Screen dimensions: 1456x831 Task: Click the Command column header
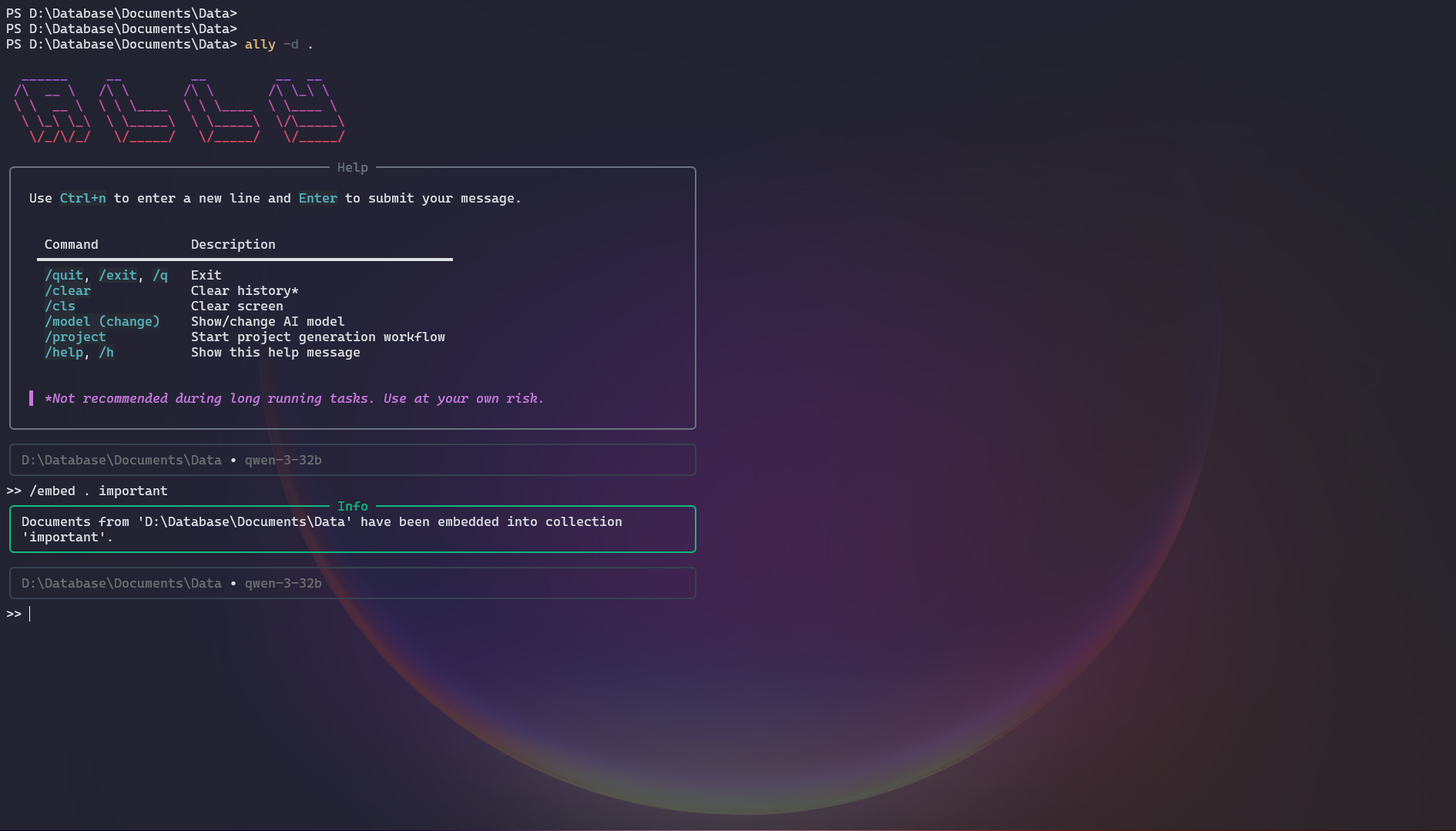coord(71,245)
